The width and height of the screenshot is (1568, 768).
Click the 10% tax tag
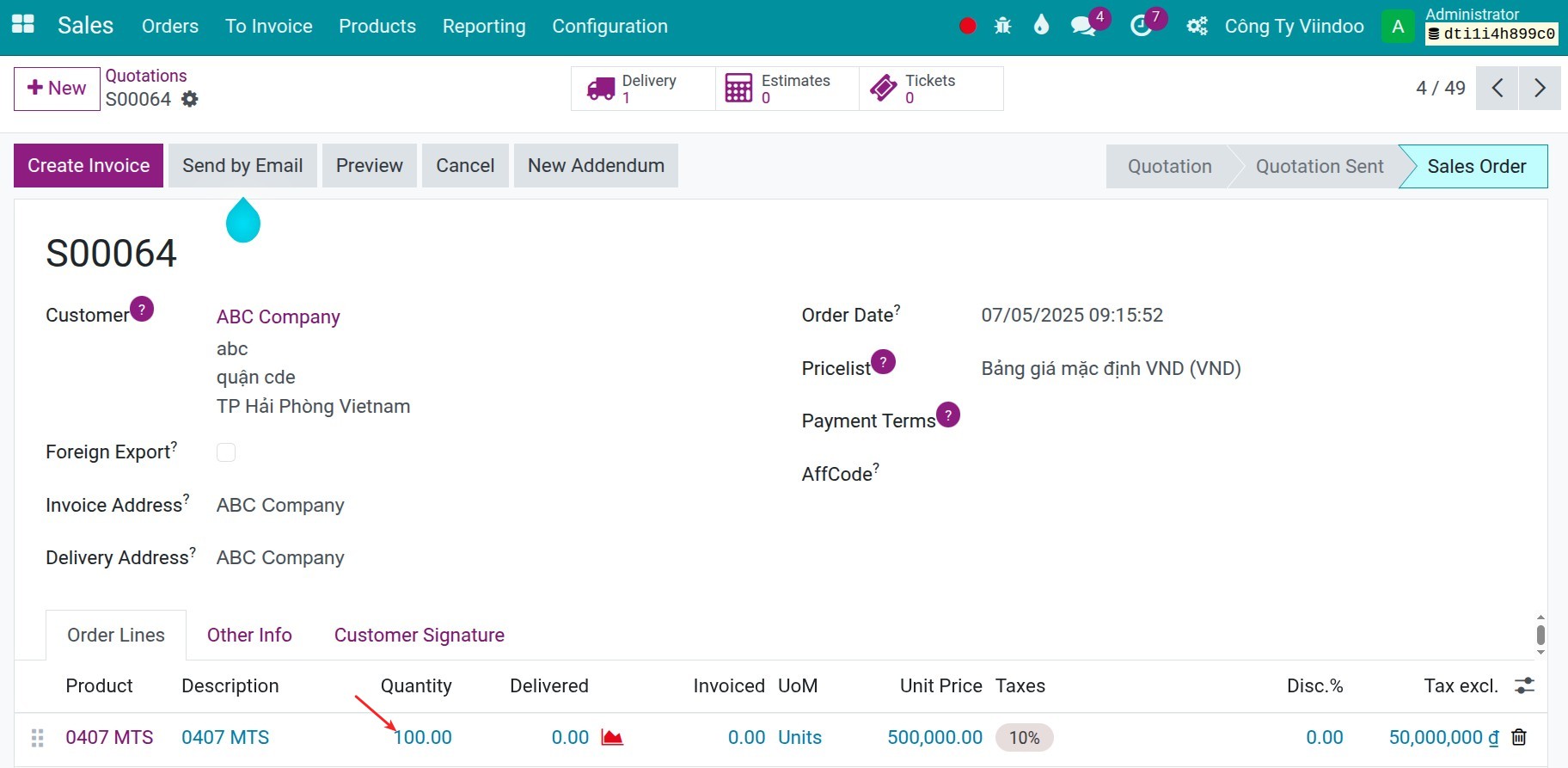click(1024, 737)
